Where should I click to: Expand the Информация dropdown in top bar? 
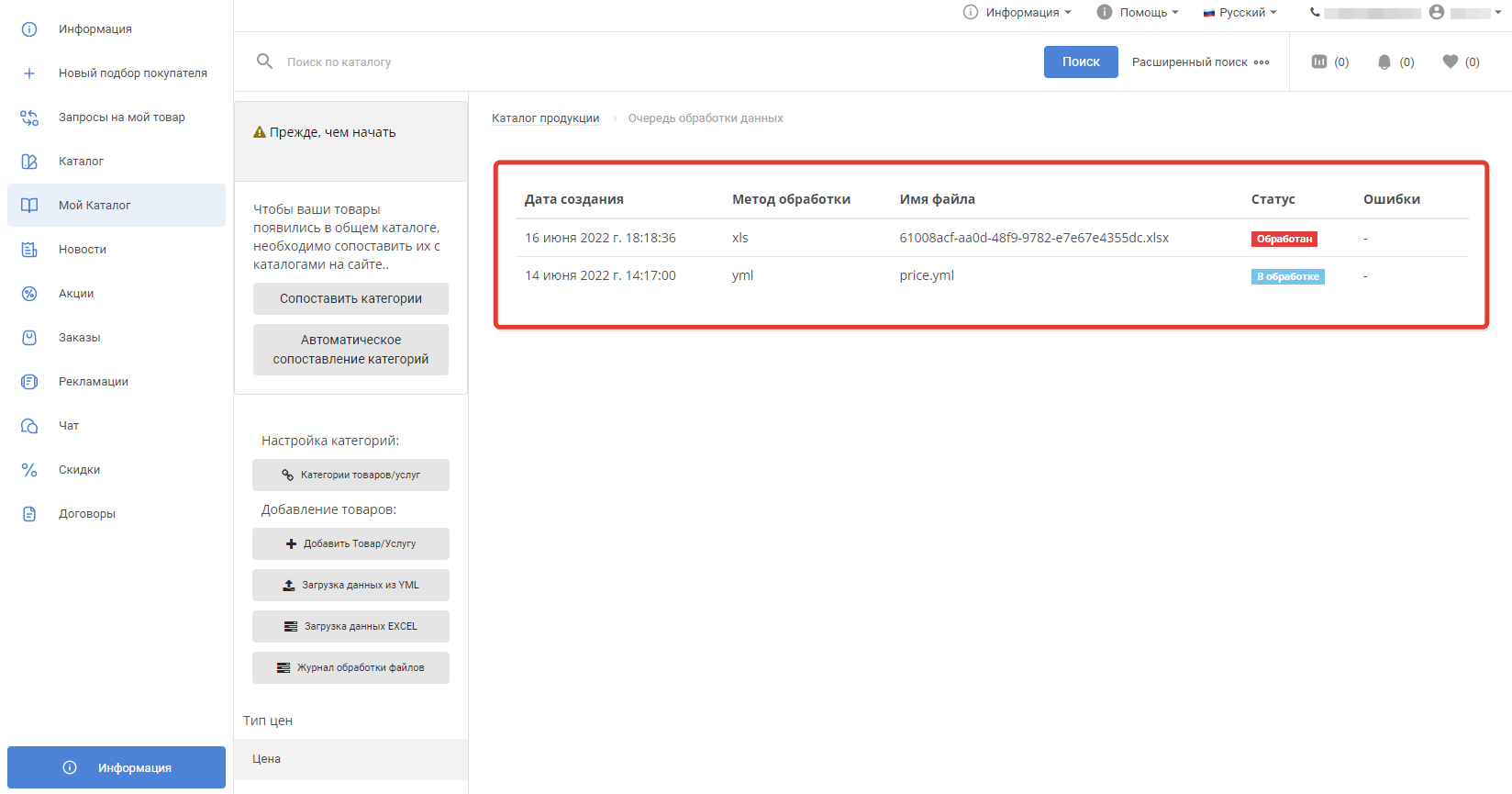click(x=1017, y=12)
